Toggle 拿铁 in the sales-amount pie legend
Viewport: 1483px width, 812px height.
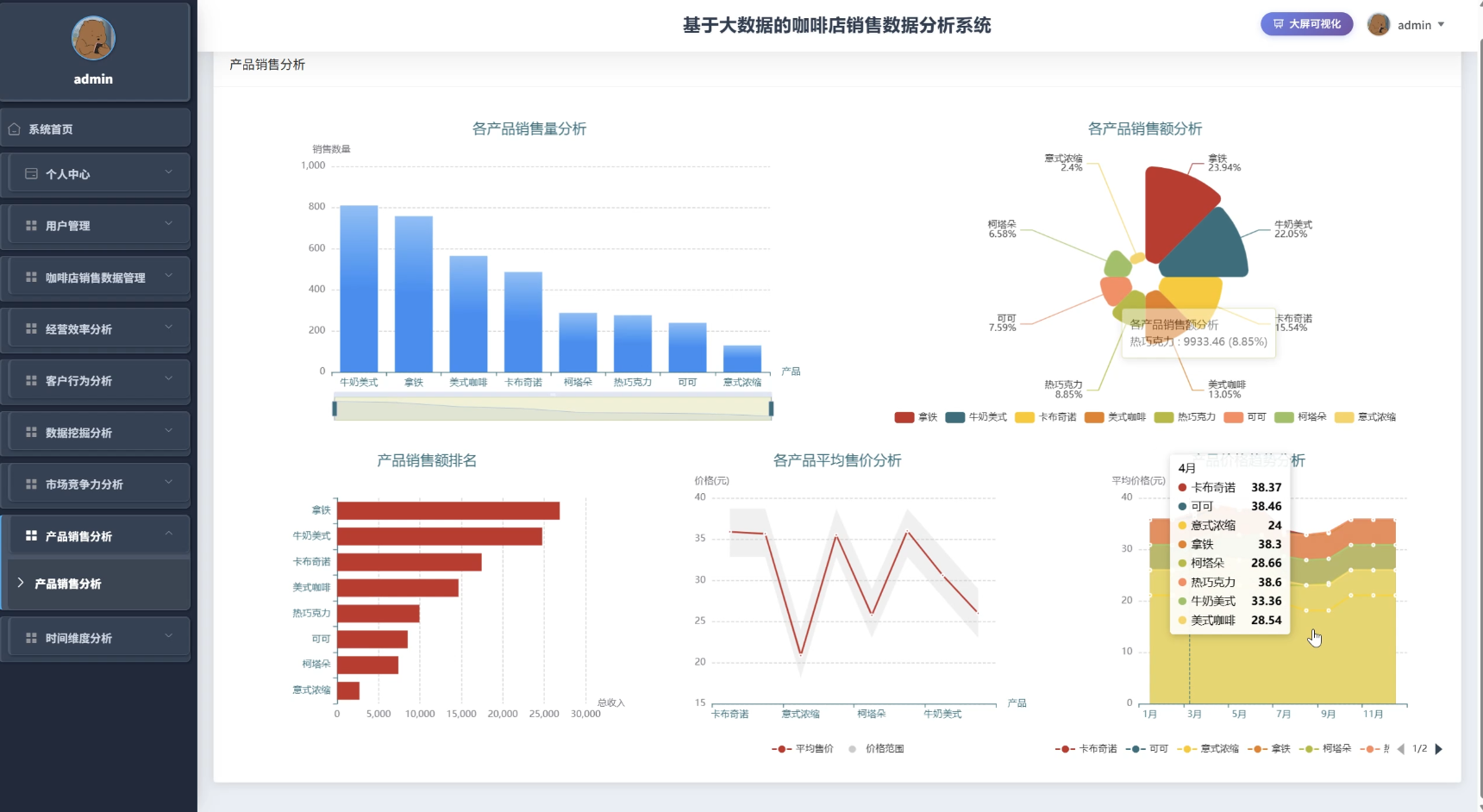tap(916, 417)
